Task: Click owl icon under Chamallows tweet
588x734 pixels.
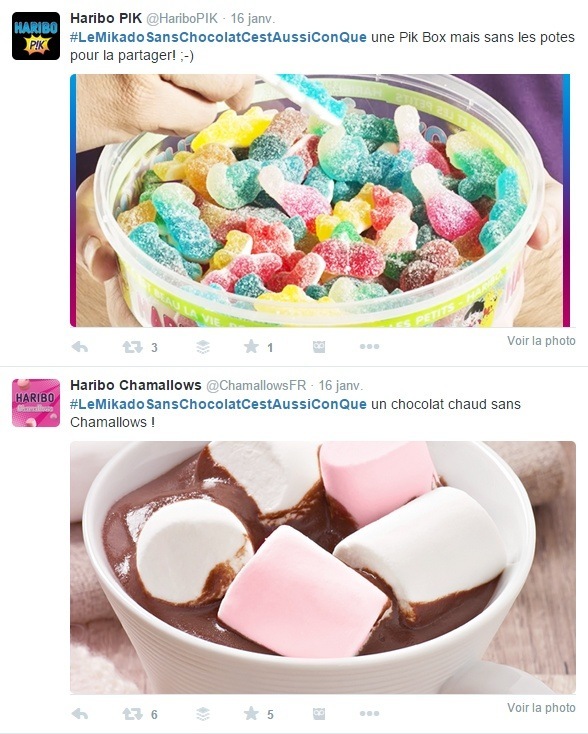Action: [x=319, y=714]
